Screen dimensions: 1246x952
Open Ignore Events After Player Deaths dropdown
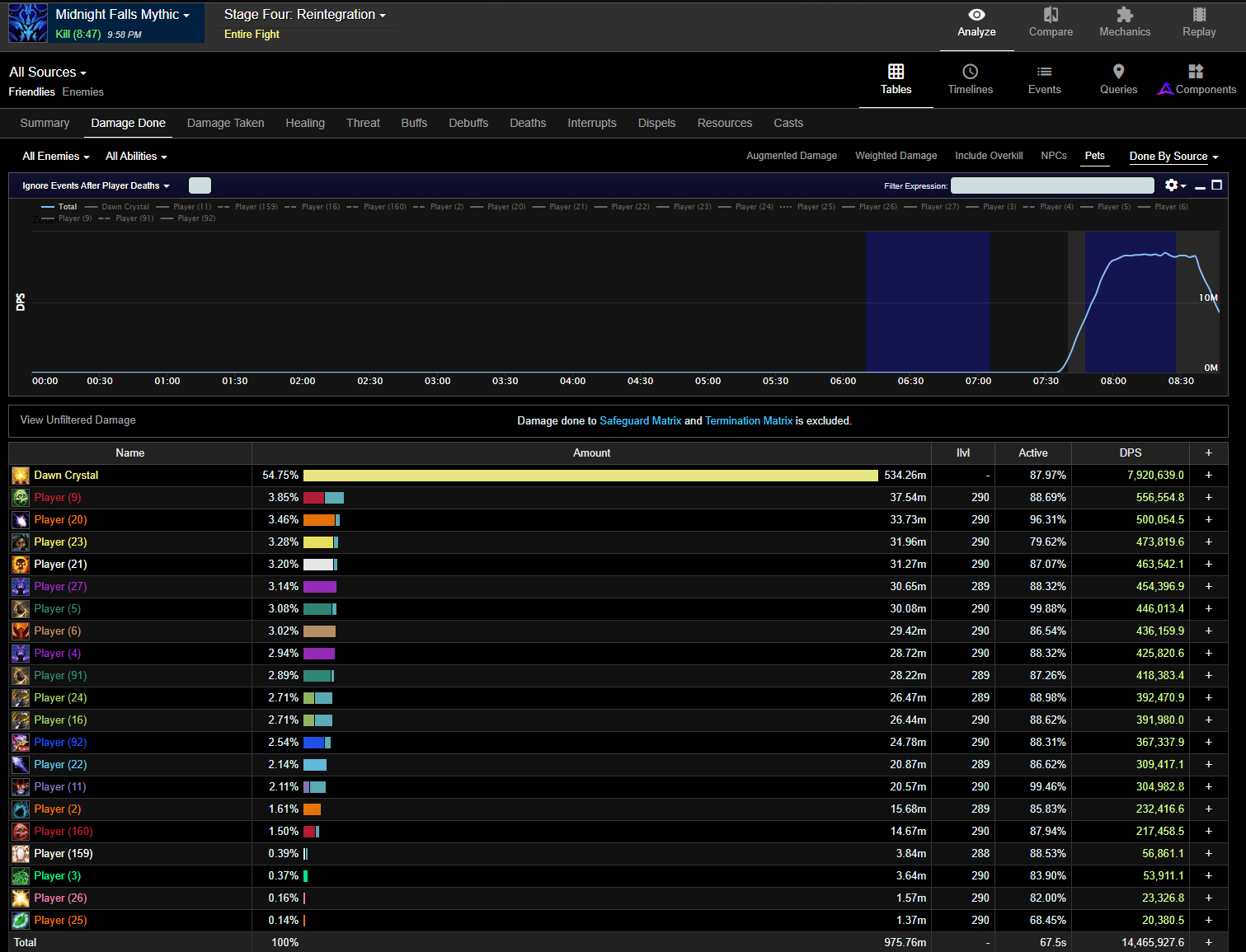click(x=96, y=185)
